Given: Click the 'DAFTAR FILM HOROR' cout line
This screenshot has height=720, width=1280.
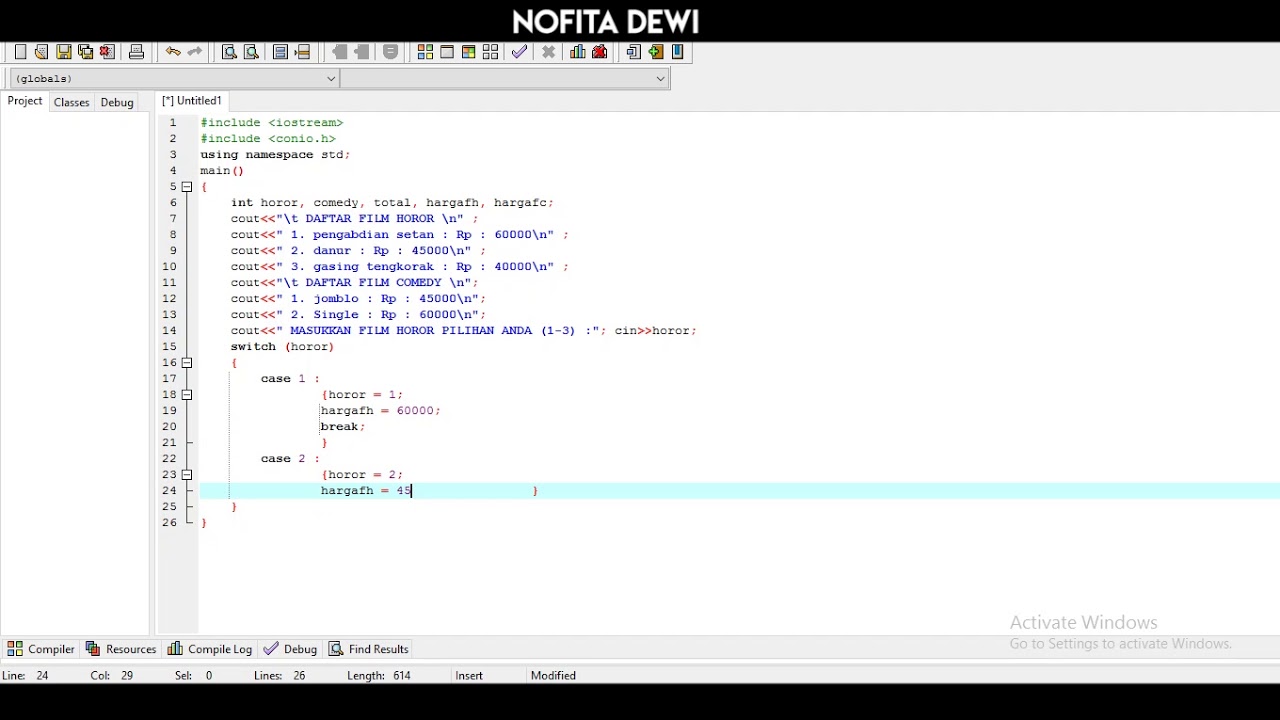Looking at the screenshot, I should tap(355, 219).
